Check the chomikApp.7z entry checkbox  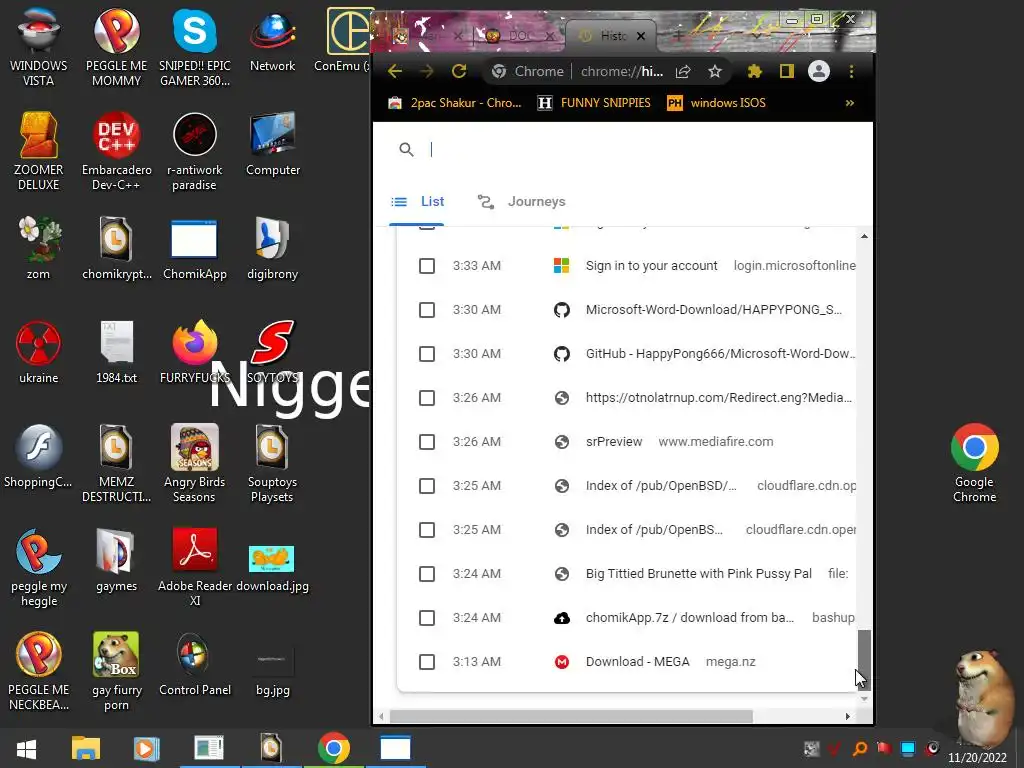pyautogui.click(x=427, y=618)
